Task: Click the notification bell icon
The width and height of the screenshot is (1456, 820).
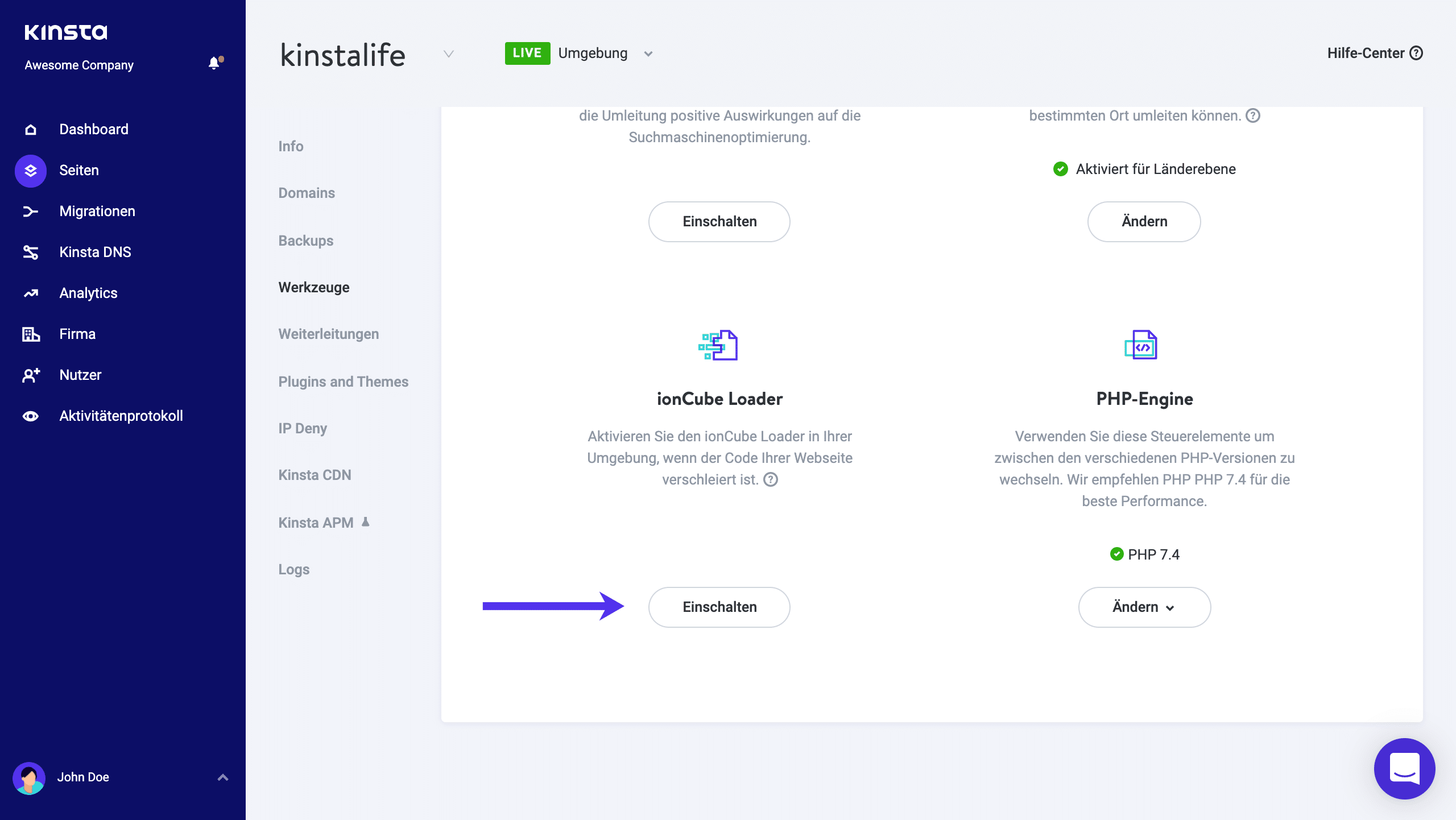Action: [213, 63]
